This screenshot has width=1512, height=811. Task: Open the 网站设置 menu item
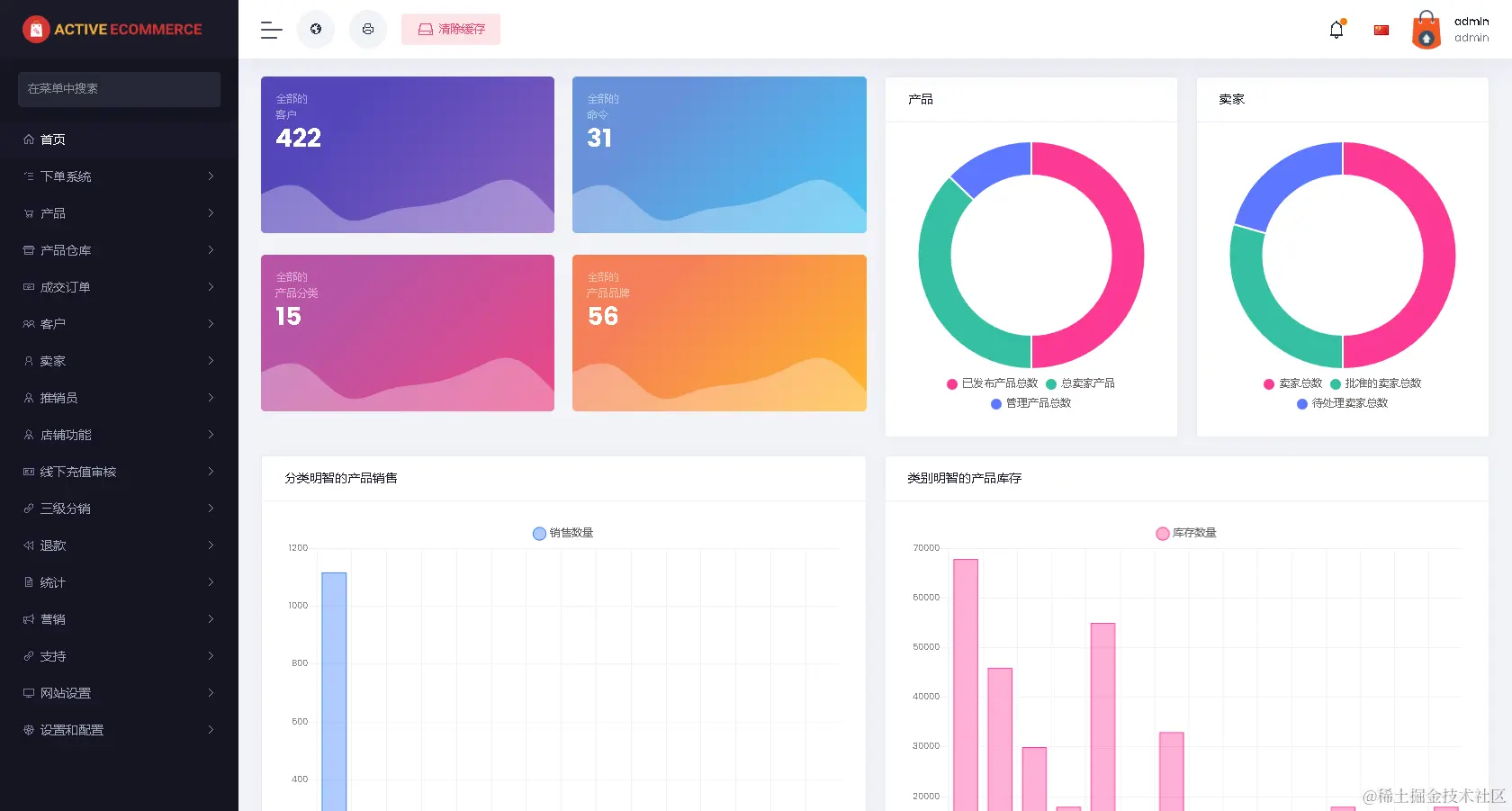pyautogui.click(x=119, y=693)
